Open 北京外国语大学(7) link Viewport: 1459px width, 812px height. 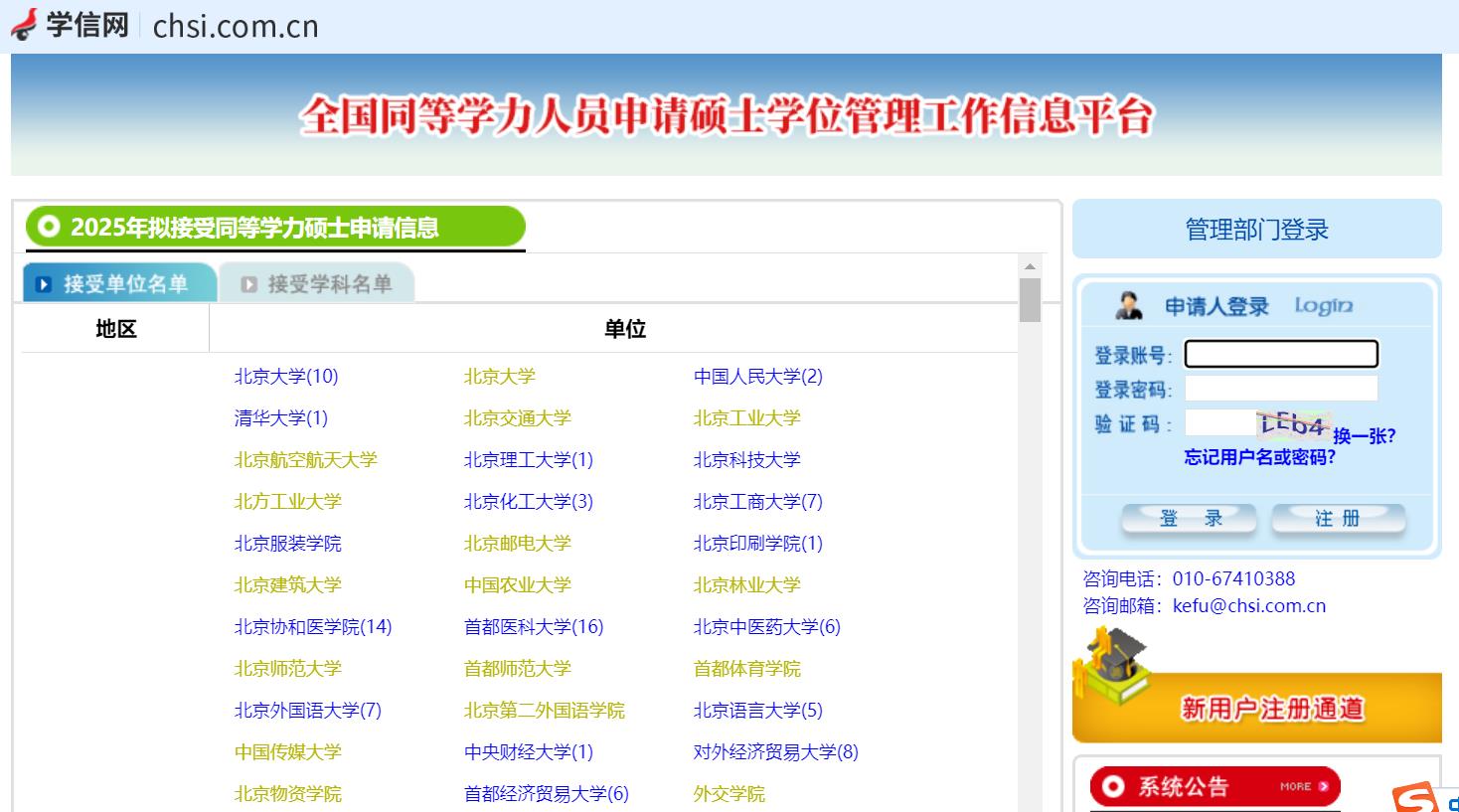coord(308,711)
